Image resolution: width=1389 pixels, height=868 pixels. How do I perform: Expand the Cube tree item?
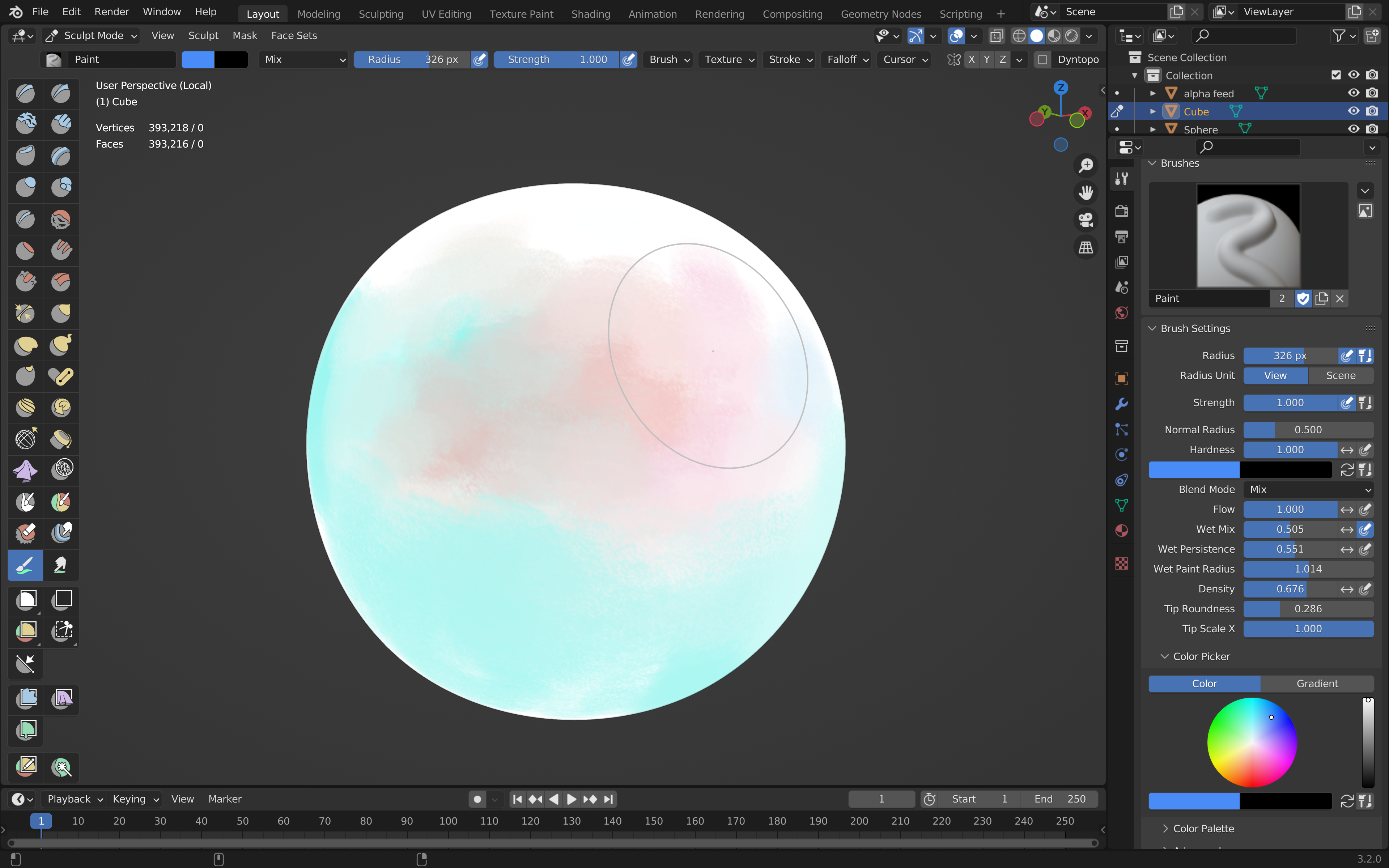click(x=1152, y=111)
